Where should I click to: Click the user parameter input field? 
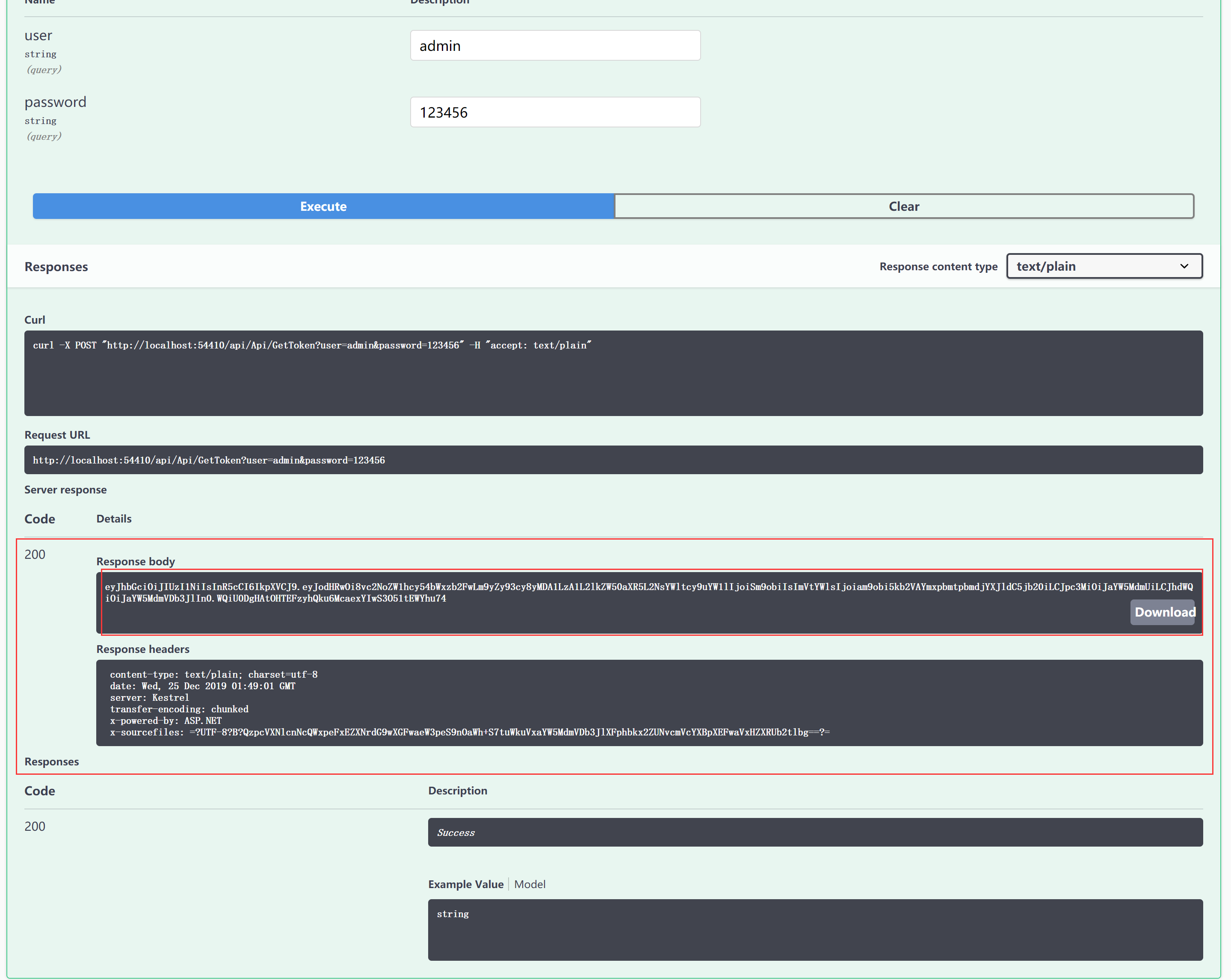[x=555, y=46]
